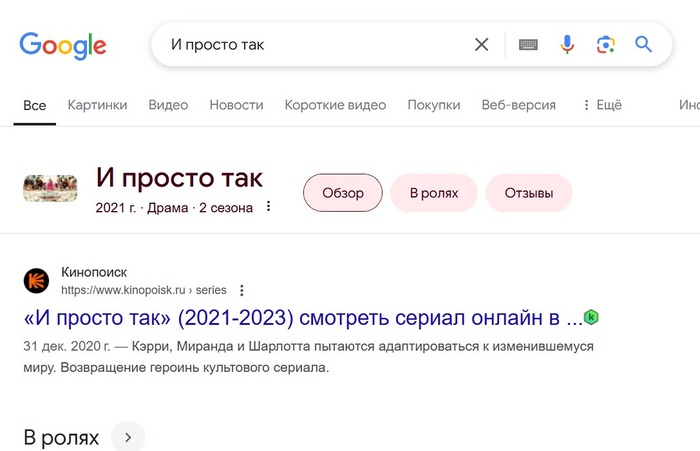
Task: Open the Видео results tab
Action: (x=168, y=105)
